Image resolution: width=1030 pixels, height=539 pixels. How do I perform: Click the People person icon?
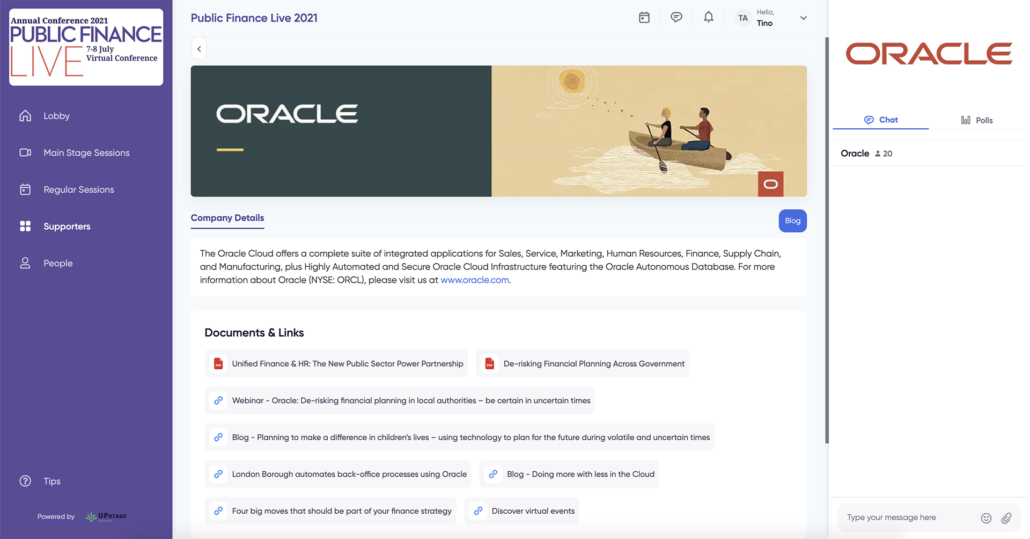pos(25,263)
